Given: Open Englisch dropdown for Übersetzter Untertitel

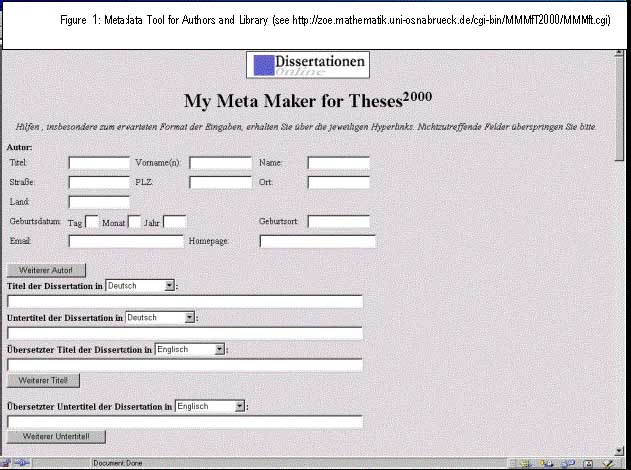Looking at the screenshot, I should pyautogui.click(x=210, y=406).
